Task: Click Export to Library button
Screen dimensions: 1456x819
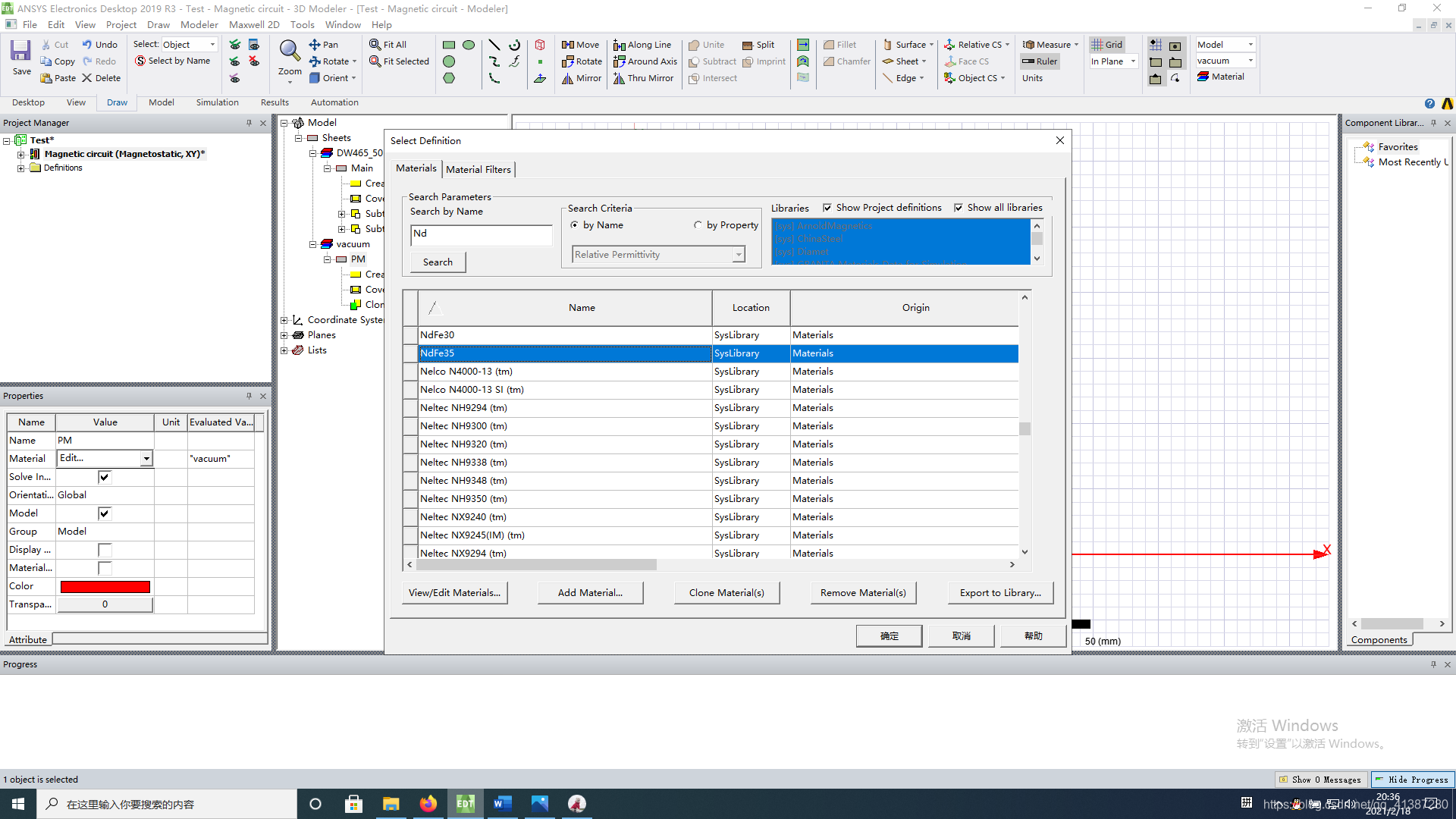Action: [1000, 593]
